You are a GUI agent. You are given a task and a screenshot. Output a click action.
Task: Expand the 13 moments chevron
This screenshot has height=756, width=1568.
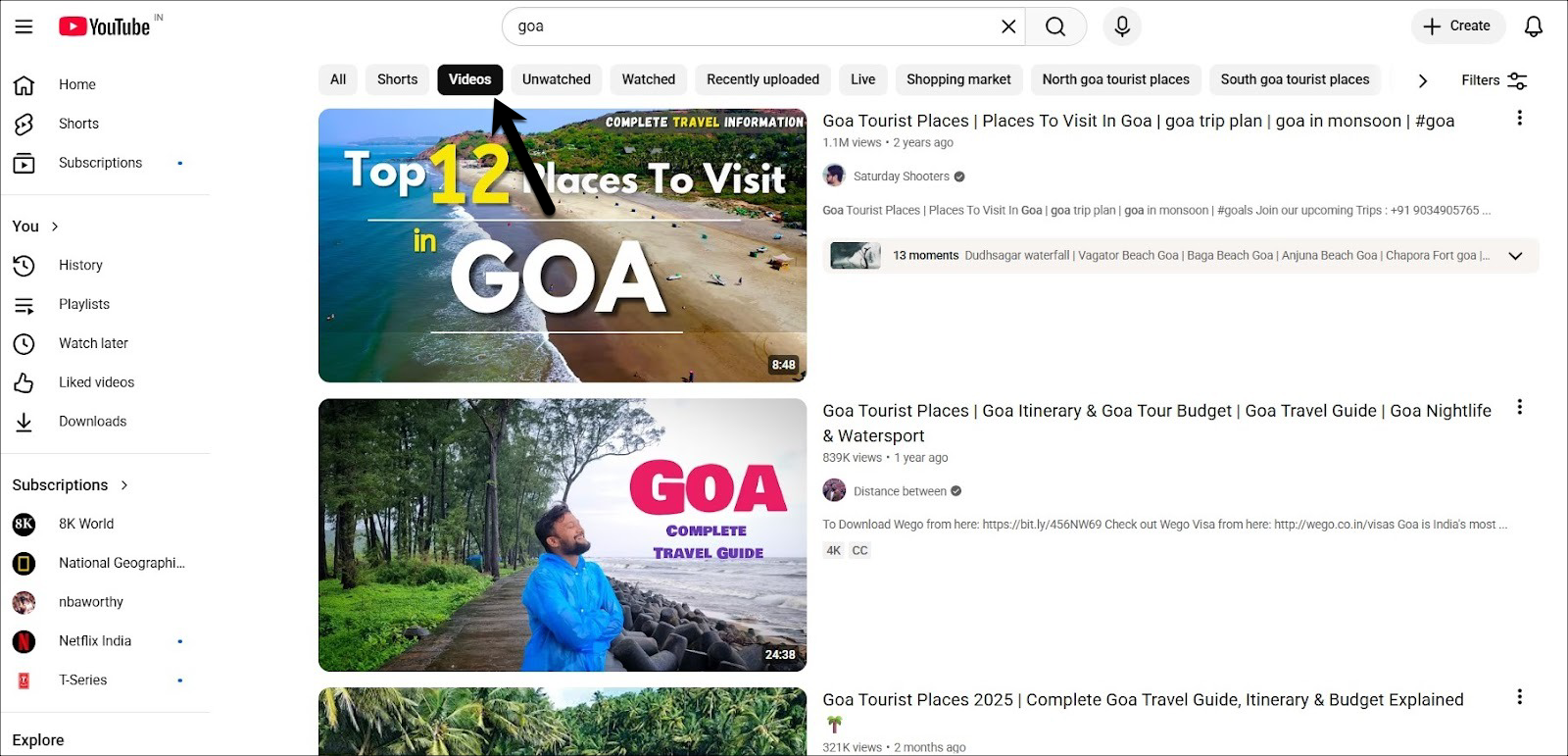(x=1515, y=256)
